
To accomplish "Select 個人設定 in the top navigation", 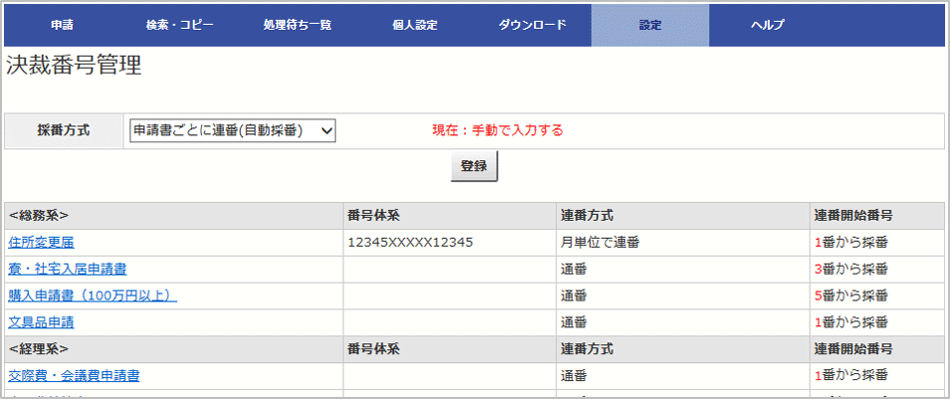I will (415, 25).
